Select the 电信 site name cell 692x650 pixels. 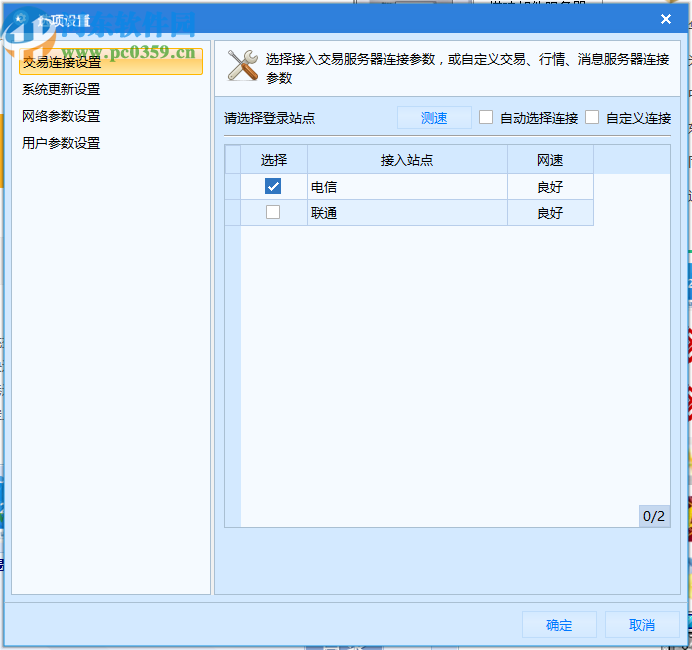click(x=407, y=187)
